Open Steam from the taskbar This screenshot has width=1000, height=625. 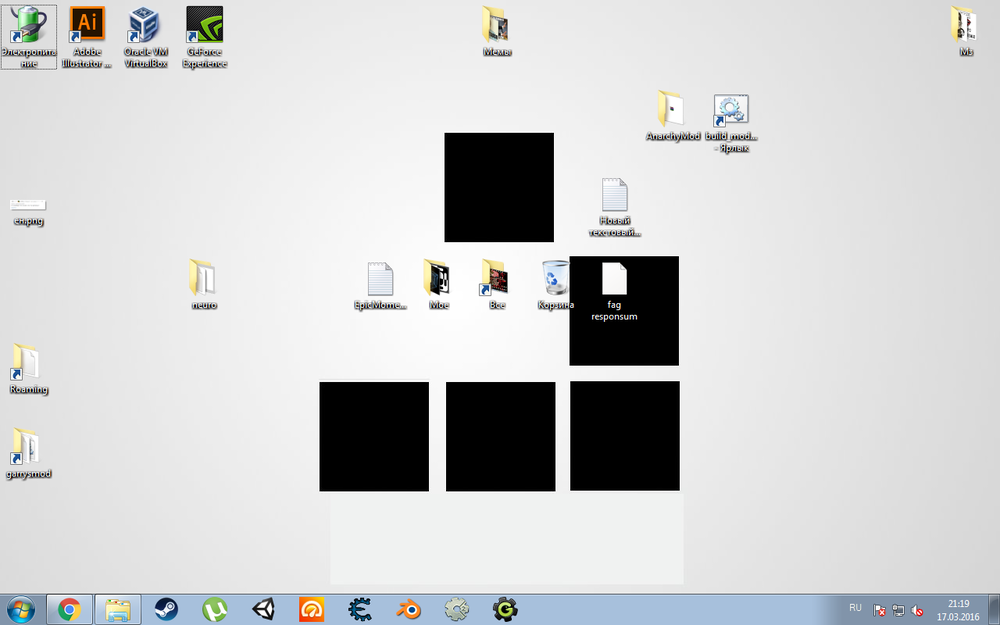(x=165, y=609)
